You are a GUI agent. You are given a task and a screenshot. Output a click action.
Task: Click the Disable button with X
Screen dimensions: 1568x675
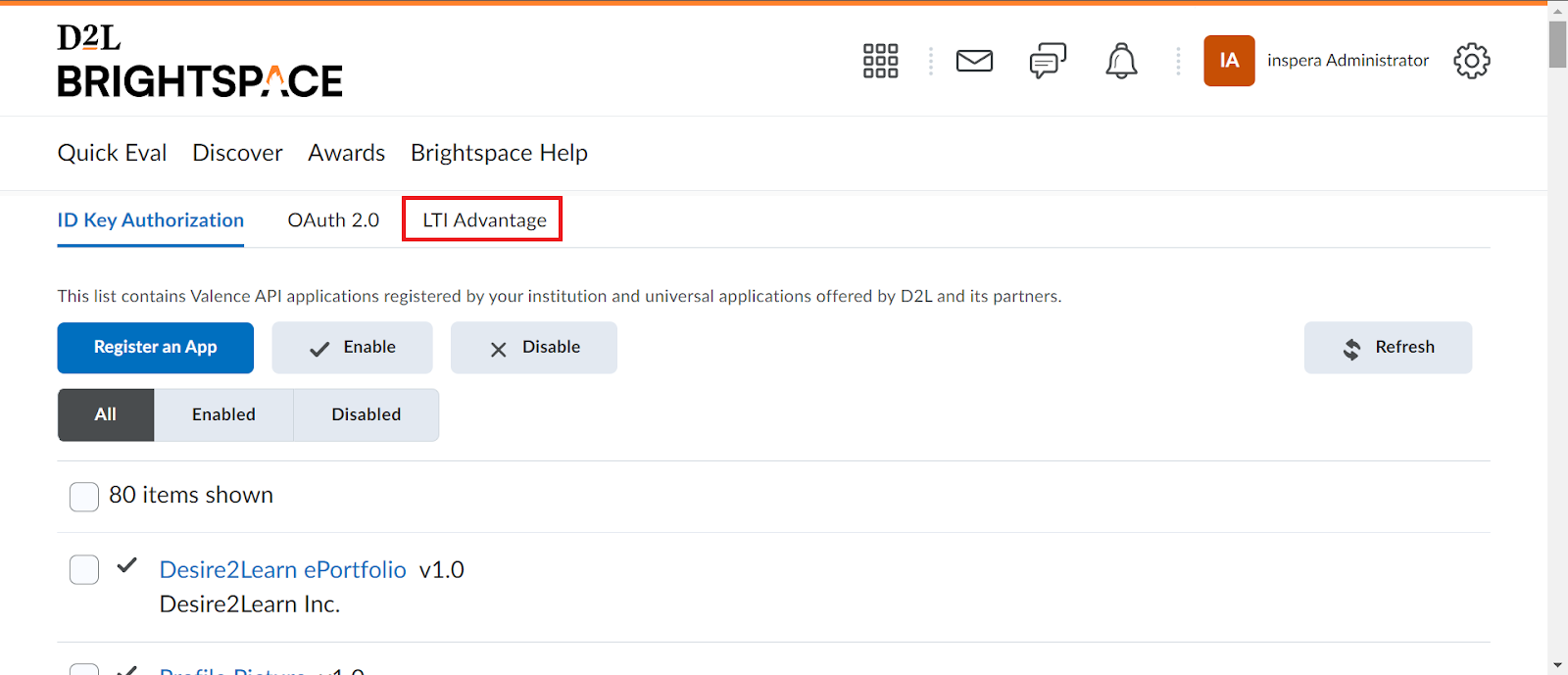point(533,348)
